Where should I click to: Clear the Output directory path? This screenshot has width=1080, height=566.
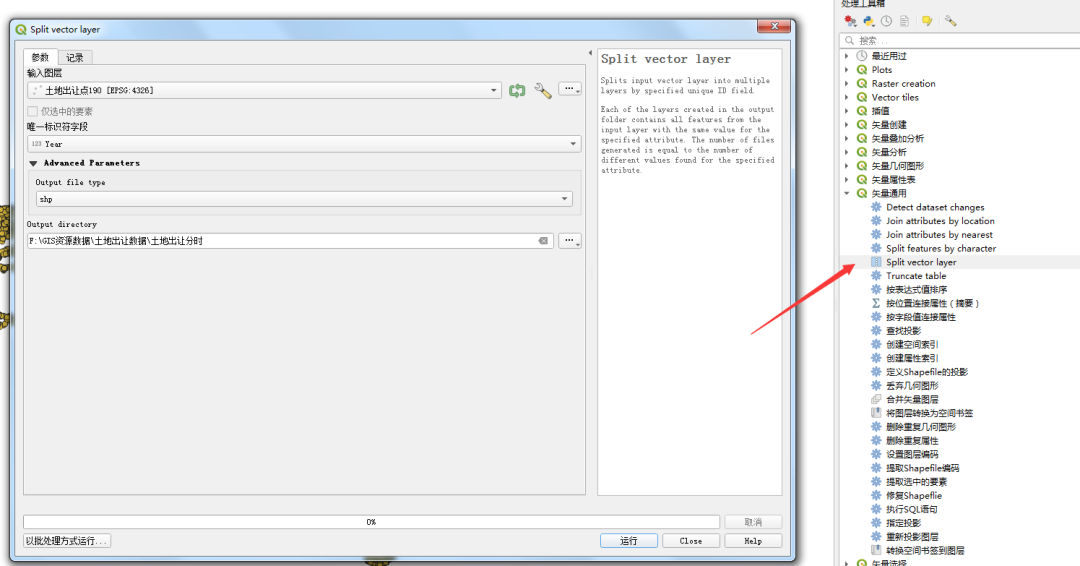tap(543, 241)
